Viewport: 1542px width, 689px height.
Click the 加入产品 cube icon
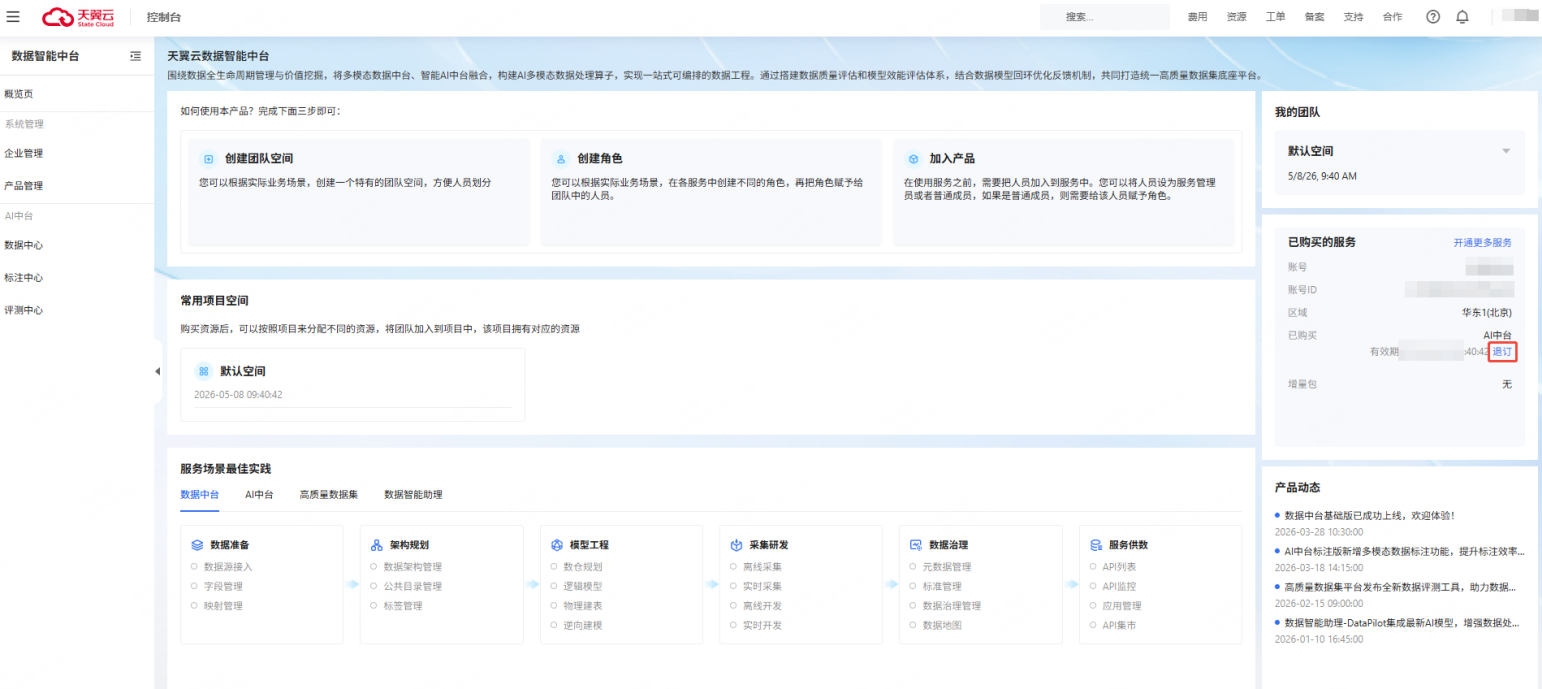(913, 159)
